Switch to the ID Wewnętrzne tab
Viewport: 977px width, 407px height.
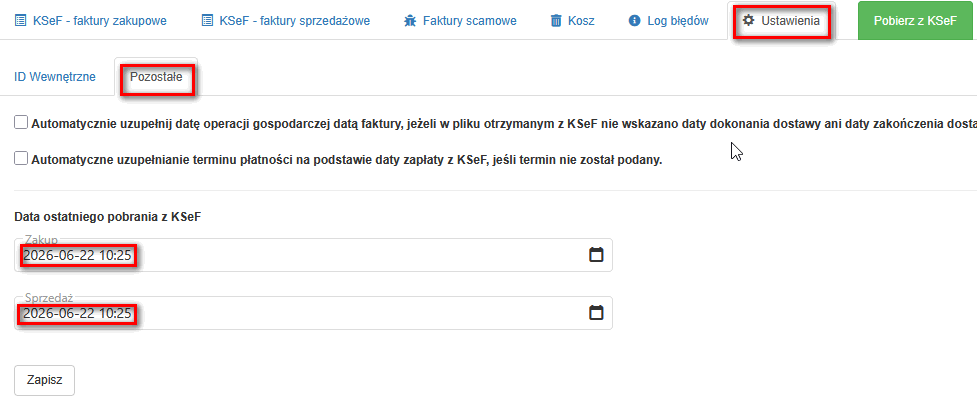point(55,77)
